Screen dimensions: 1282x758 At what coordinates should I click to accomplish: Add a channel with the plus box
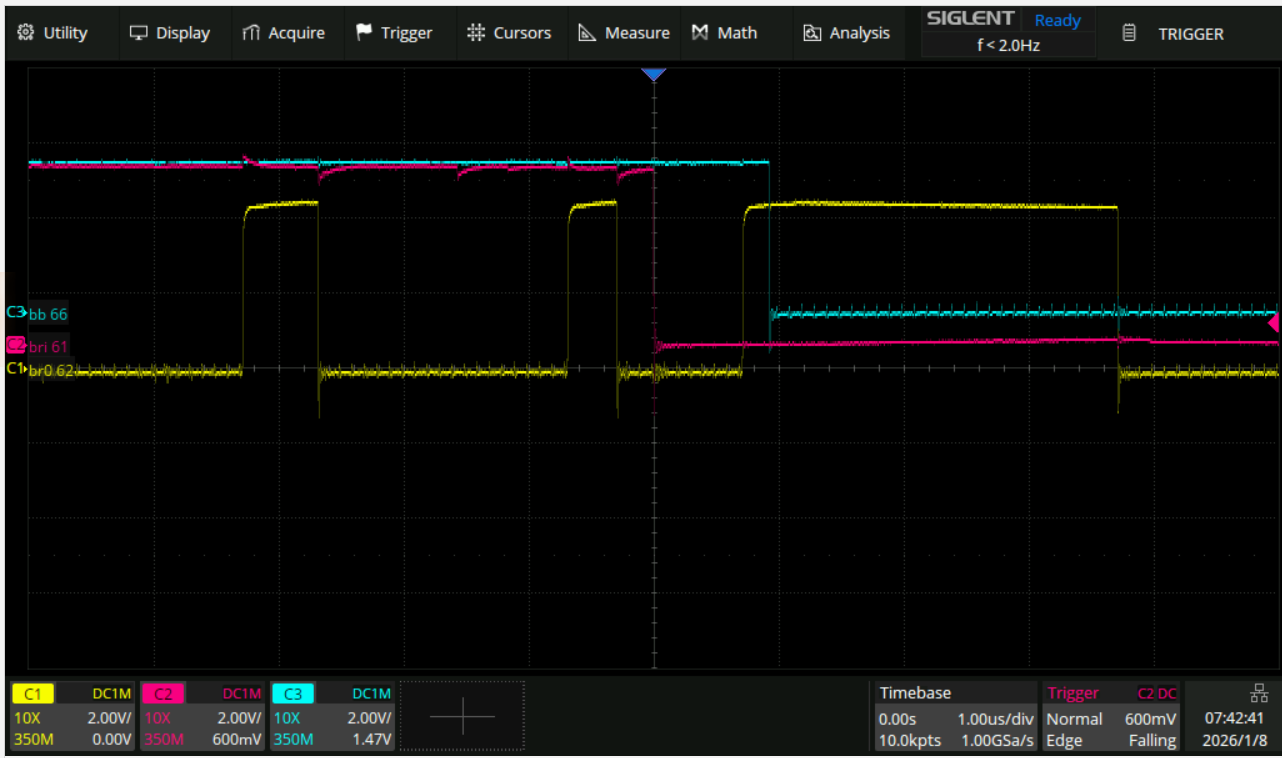tap(462, 716)
